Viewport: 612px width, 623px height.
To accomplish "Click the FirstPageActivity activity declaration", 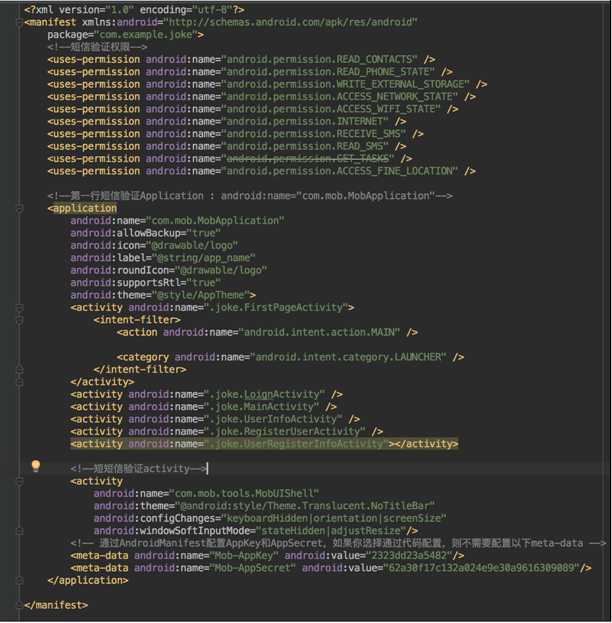I will [x=212, y=308].
